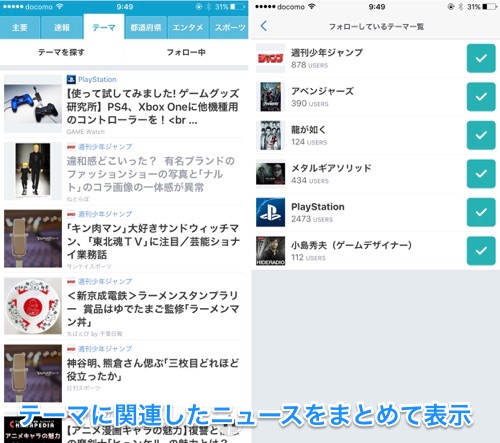Screen dimensions: 500x443
Task: Click the right screen Bluetooth status icon
Action: point(460,7)
